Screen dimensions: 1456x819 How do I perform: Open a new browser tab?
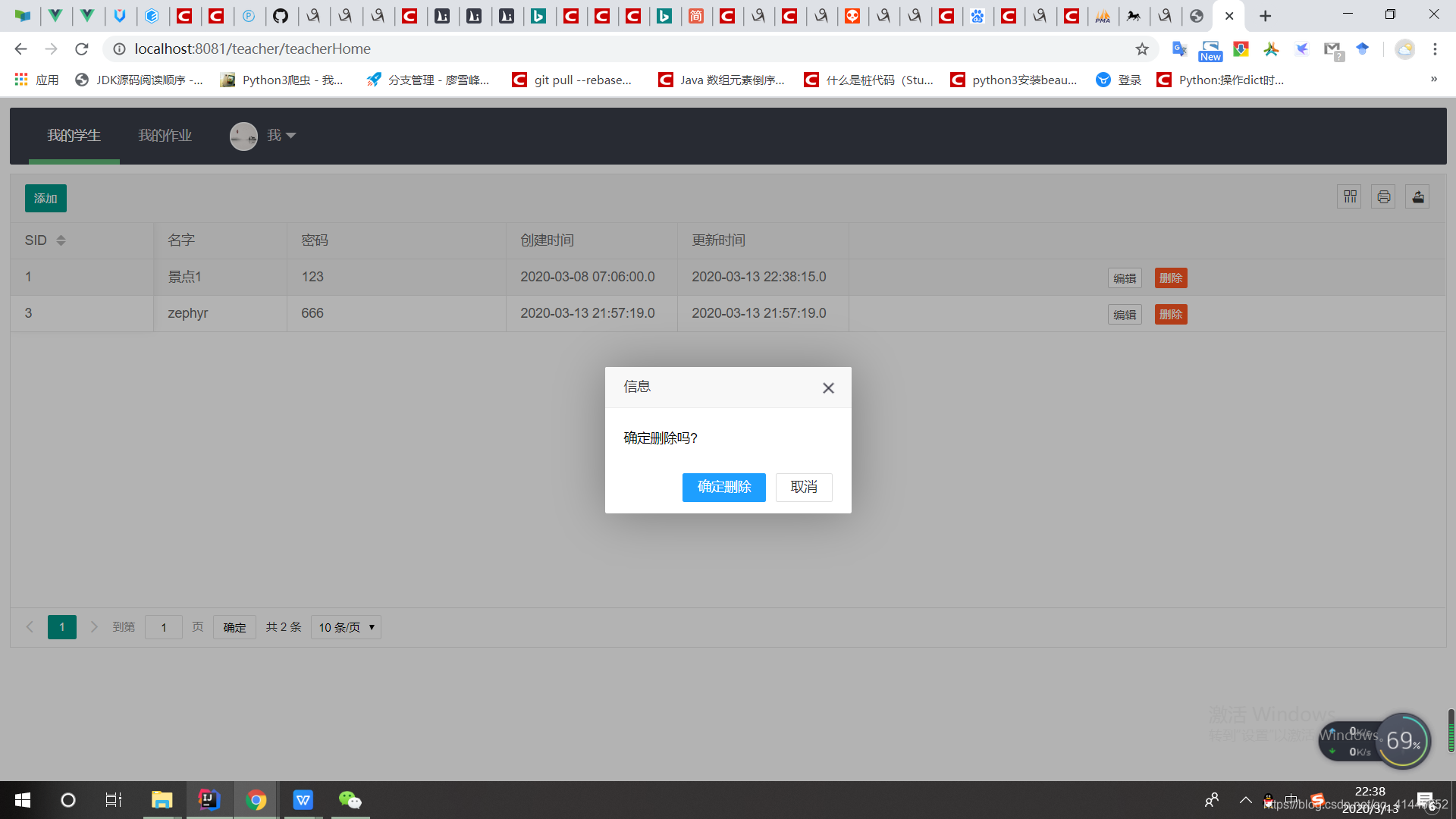(x=1265, y=16)
